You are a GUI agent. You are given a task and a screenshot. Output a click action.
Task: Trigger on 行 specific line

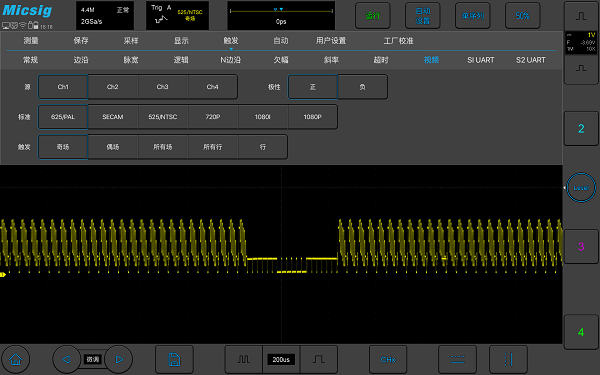click(x=263, y=147)
